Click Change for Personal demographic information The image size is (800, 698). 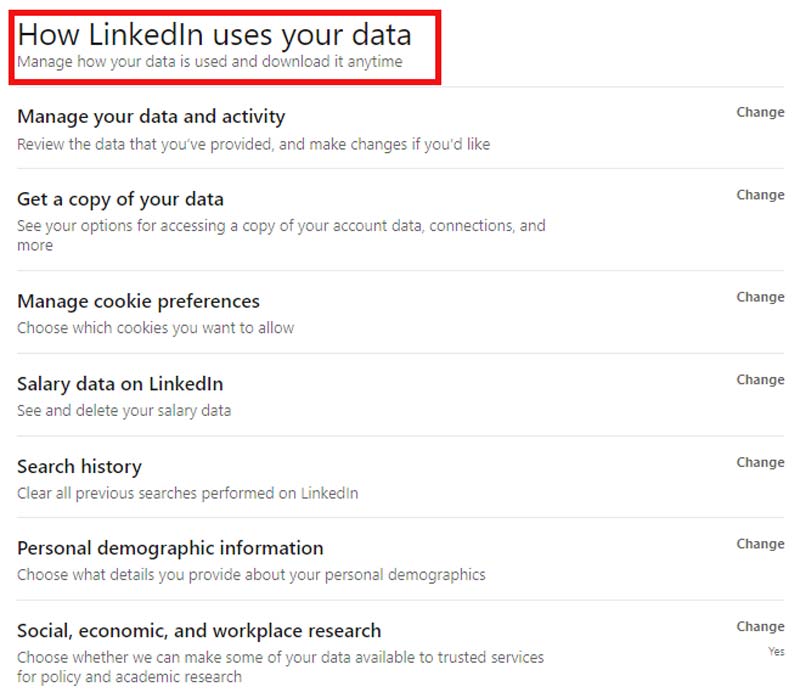pyautogui.click(x=760, y=545)
